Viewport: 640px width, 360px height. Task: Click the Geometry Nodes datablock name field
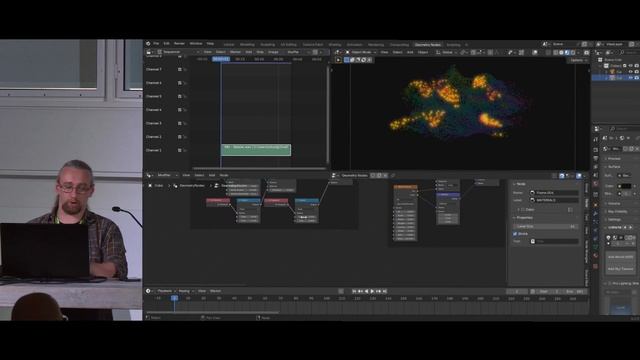click(x=355, y=176)
